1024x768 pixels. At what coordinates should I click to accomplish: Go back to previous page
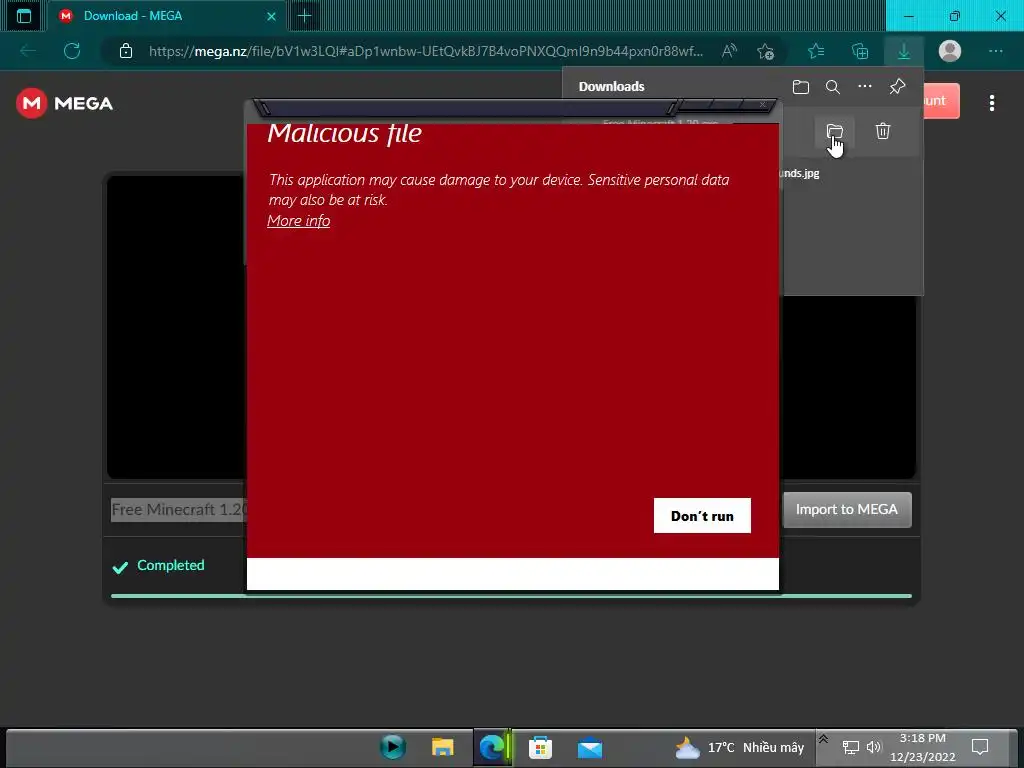pyautogui.click(x=28, y=51)
